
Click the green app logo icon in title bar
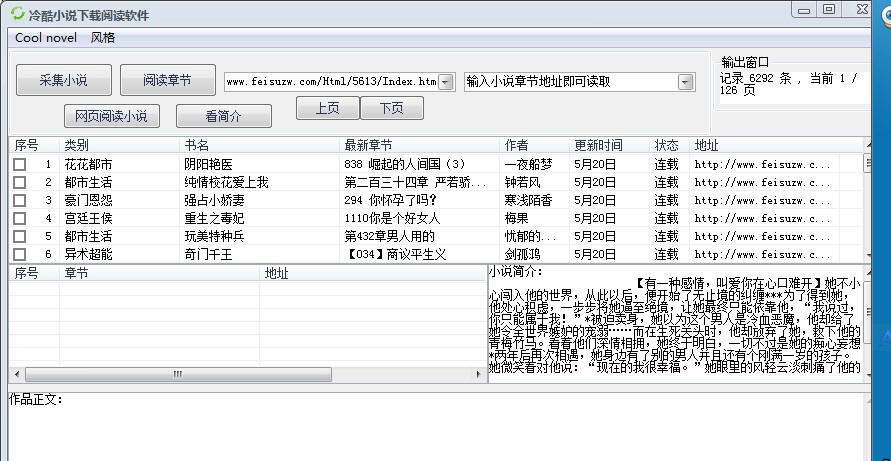[18, 14]
